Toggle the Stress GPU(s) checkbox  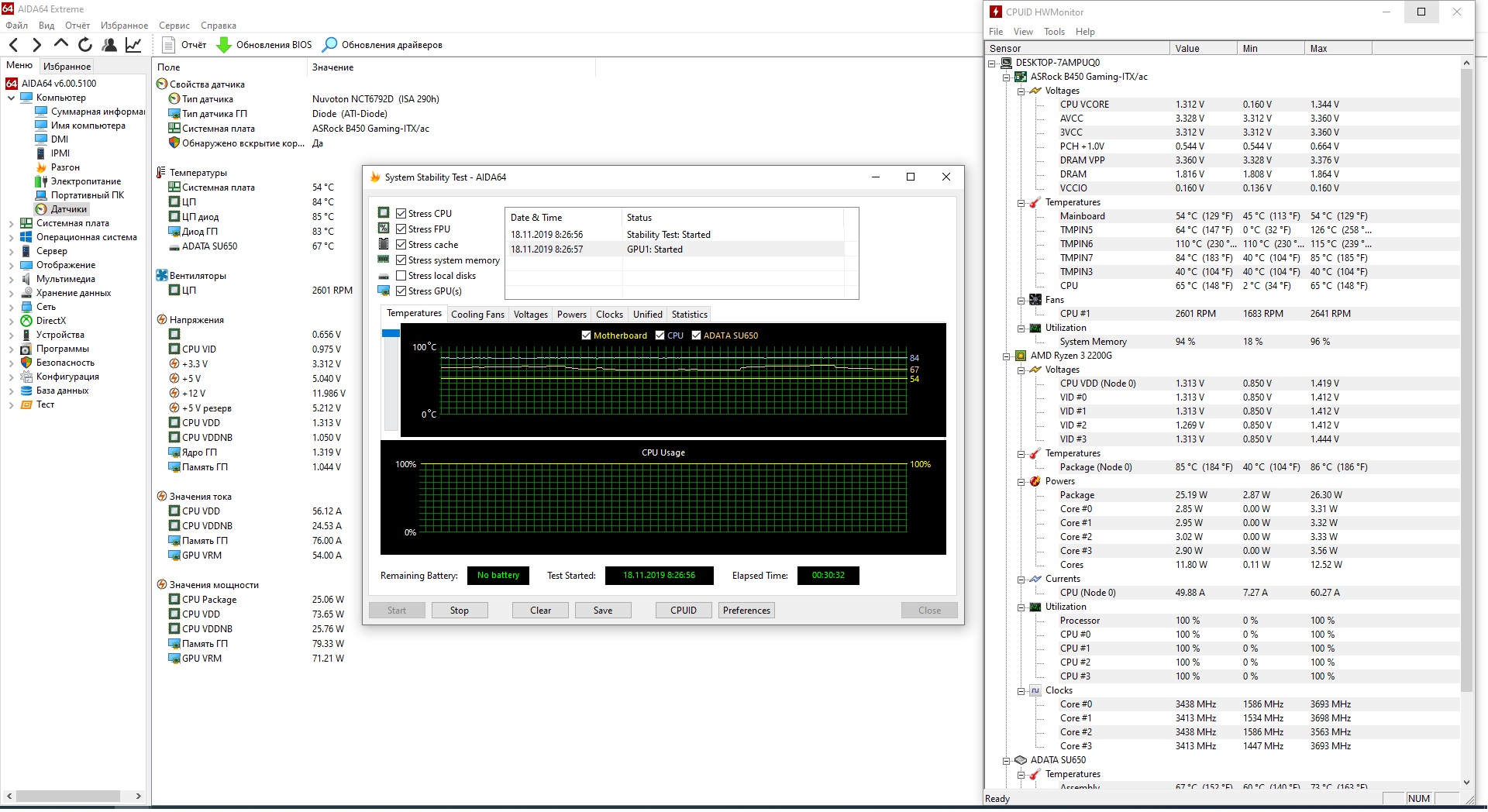pyautogui.click(x=401, y=291)
